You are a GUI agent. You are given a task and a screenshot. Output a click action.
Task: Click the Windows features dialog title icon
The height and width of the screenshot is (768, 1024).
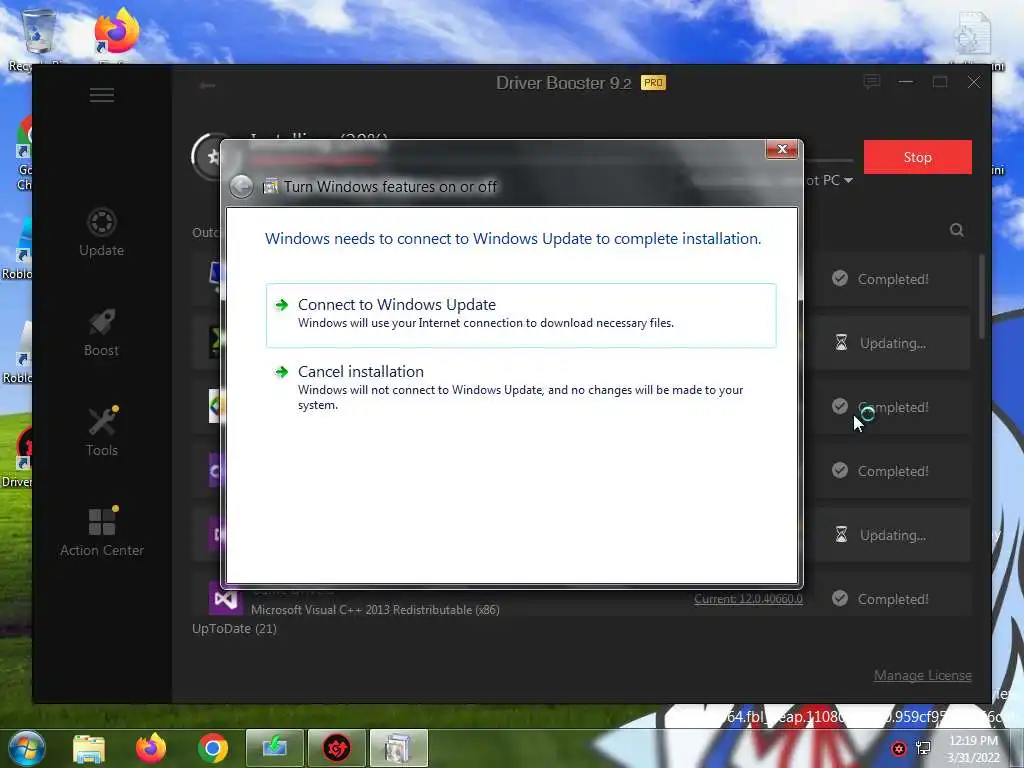coord(270,187)
